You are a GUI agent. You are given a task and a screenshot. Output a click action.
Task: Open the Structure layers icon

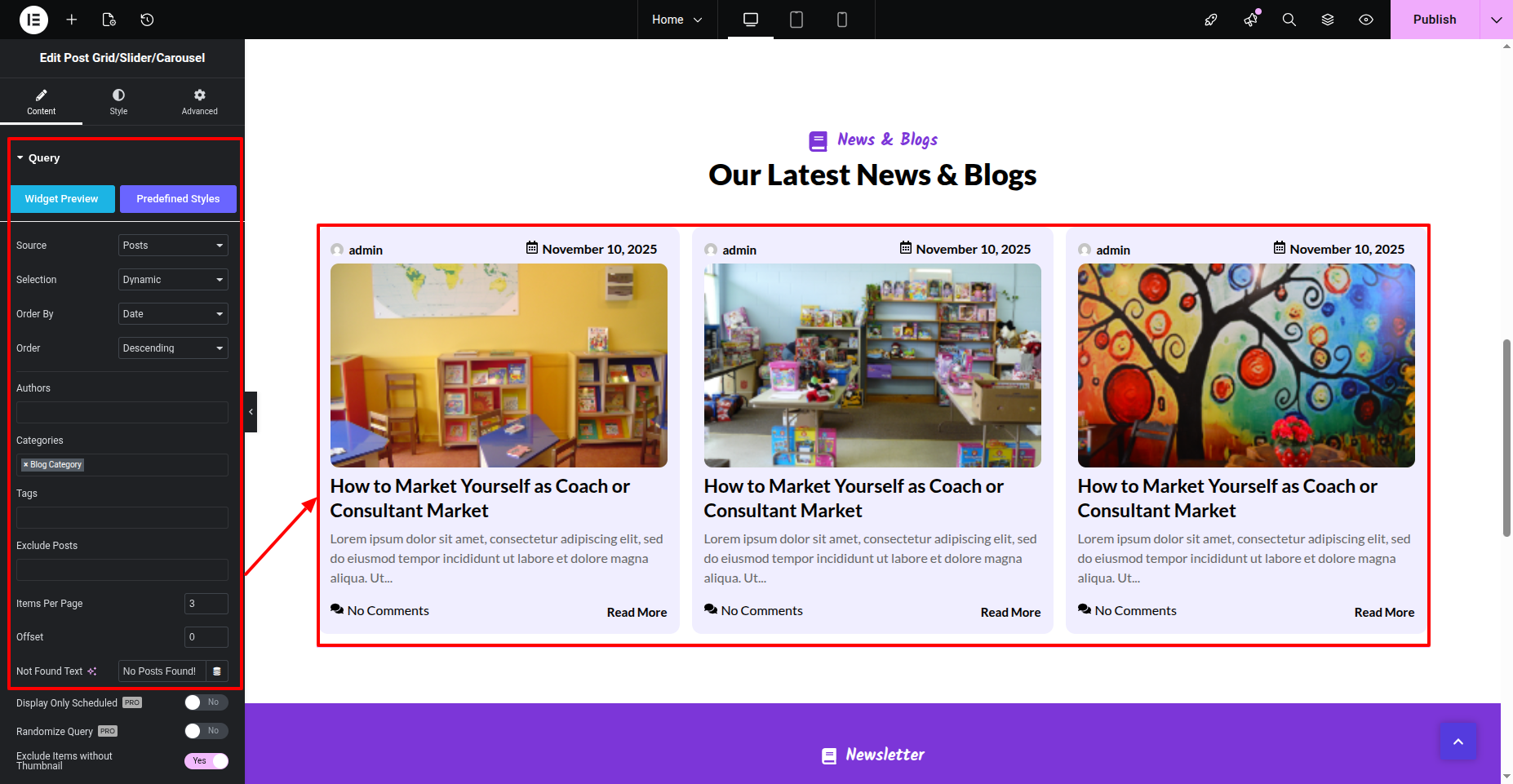1328,20
